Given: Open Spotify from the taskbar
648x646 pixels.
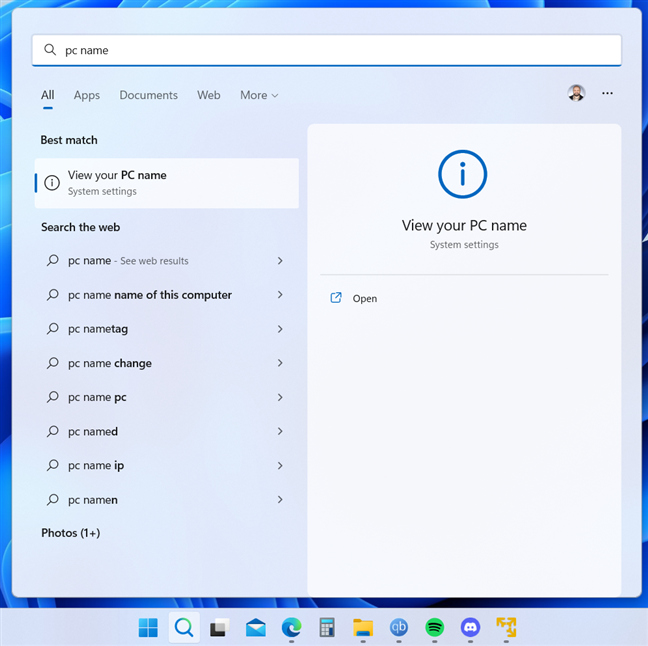Looking at the screenshot, I should [x=434, y=627].
